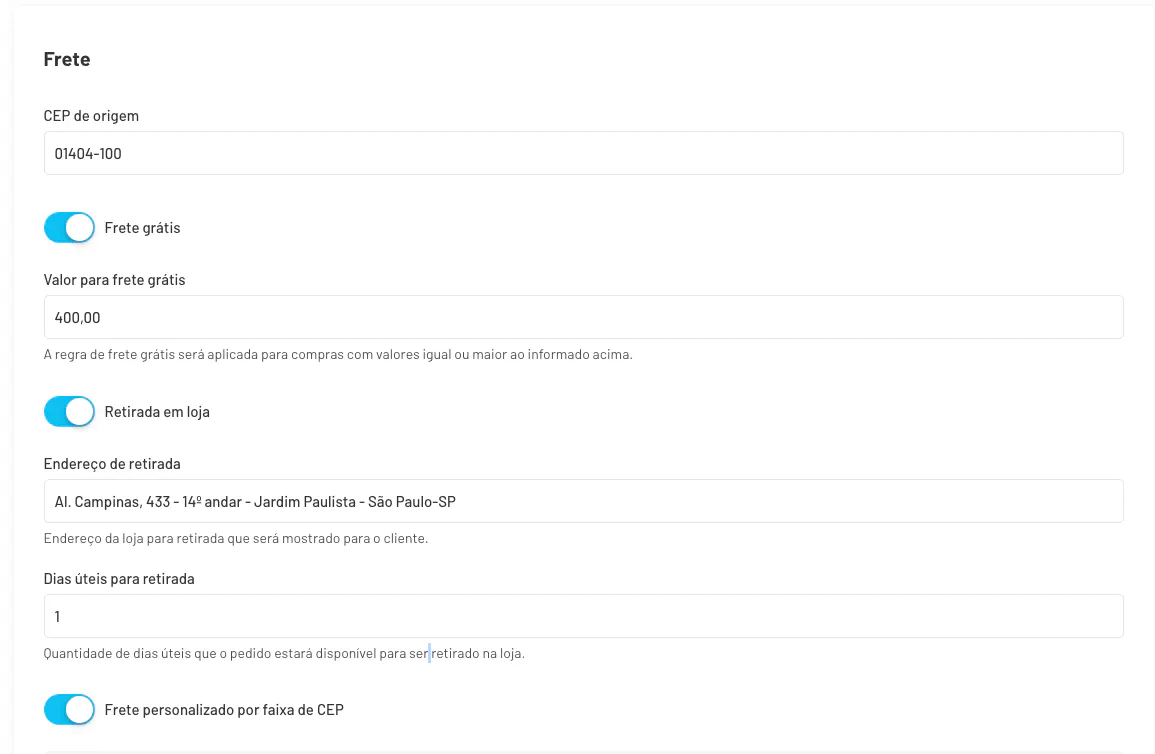Image resolution: width=1155 pixels, height=754 pixels.
Task: Click the CEP de origem input field
Action: [x=583, y=153]
